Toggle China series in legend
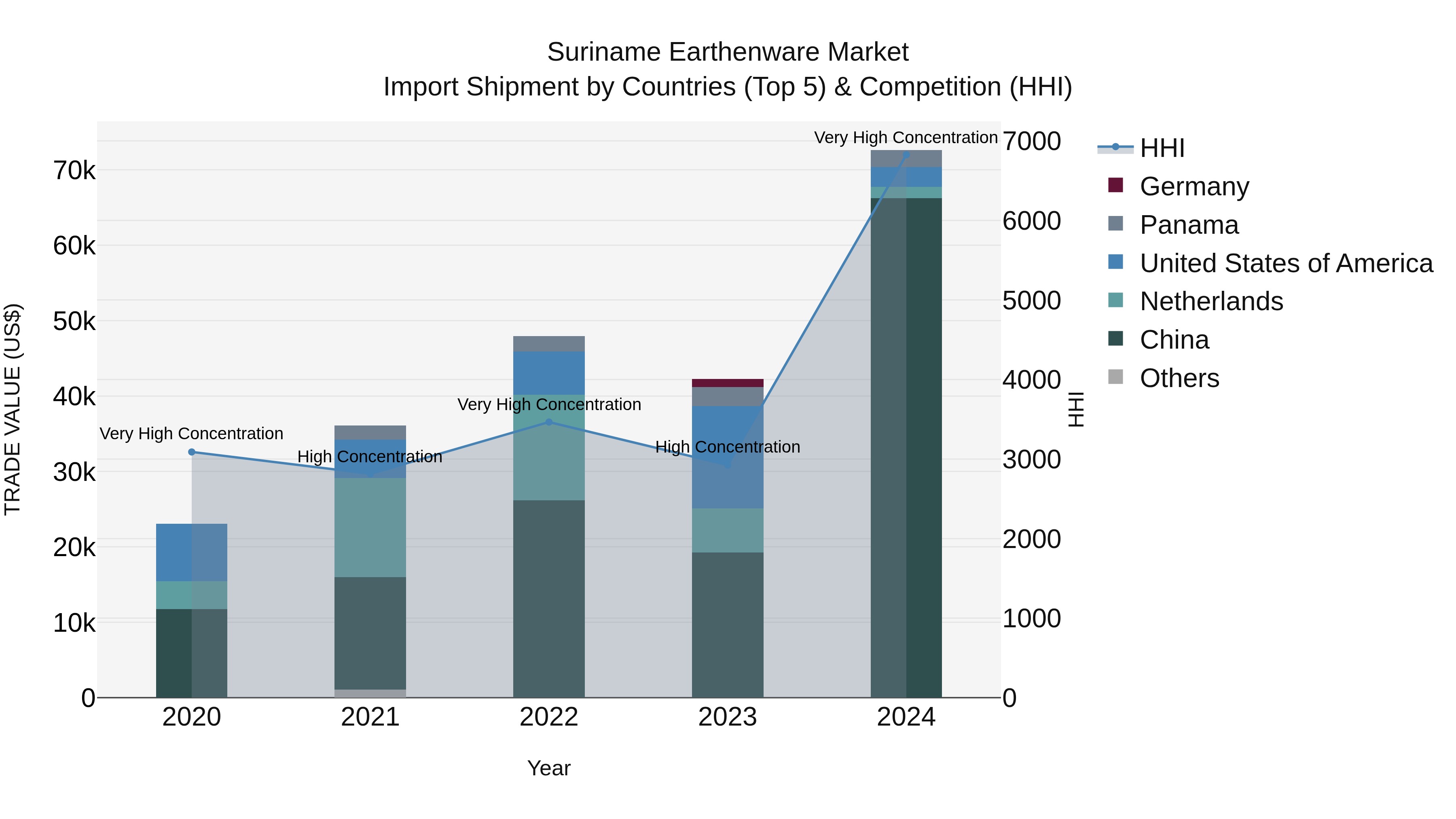 coord(1159,340)
